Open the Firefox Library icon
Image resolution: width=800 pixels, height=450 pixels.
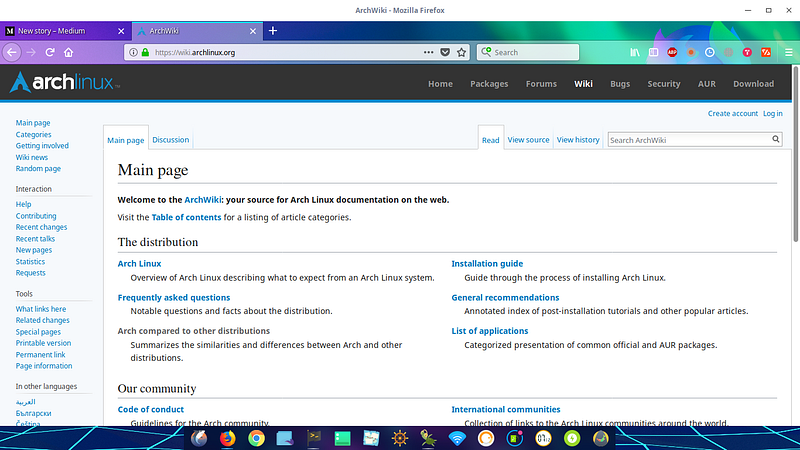pos(635,52)
